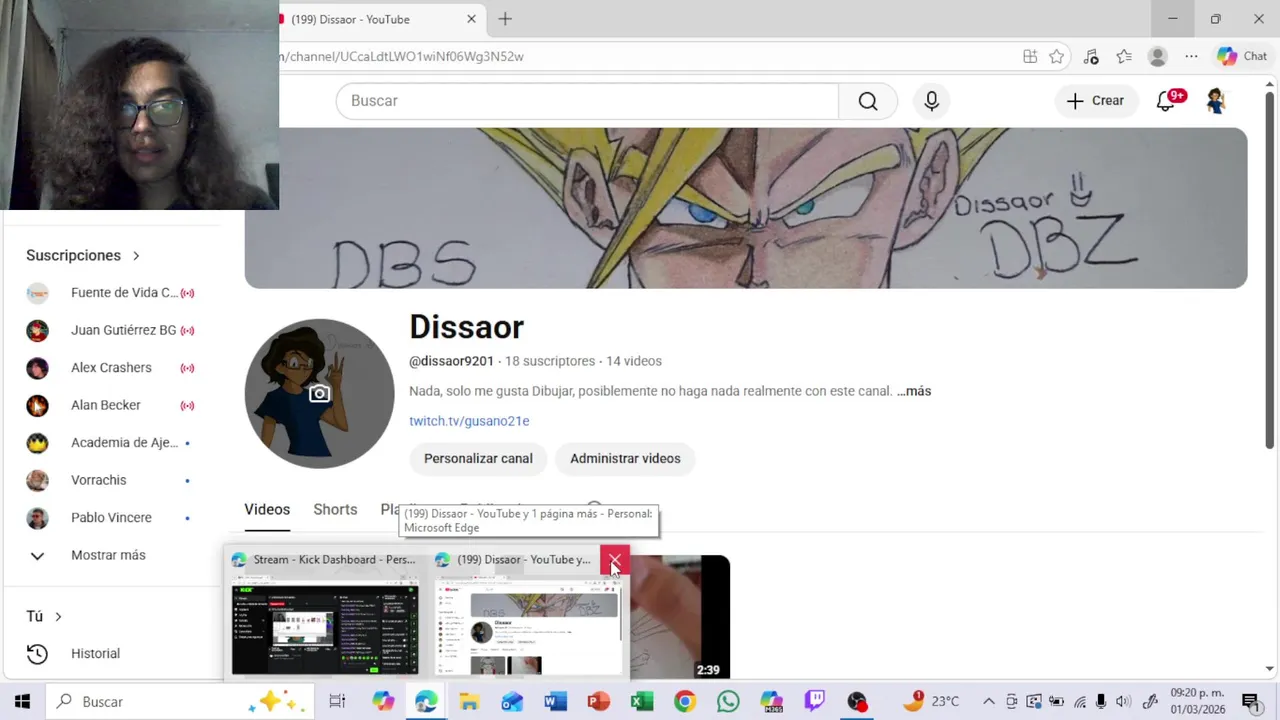This screenshot has width=1280, height=720.
Task: Open PowerPoint from taskbar
Action: (x=598, y=702)
